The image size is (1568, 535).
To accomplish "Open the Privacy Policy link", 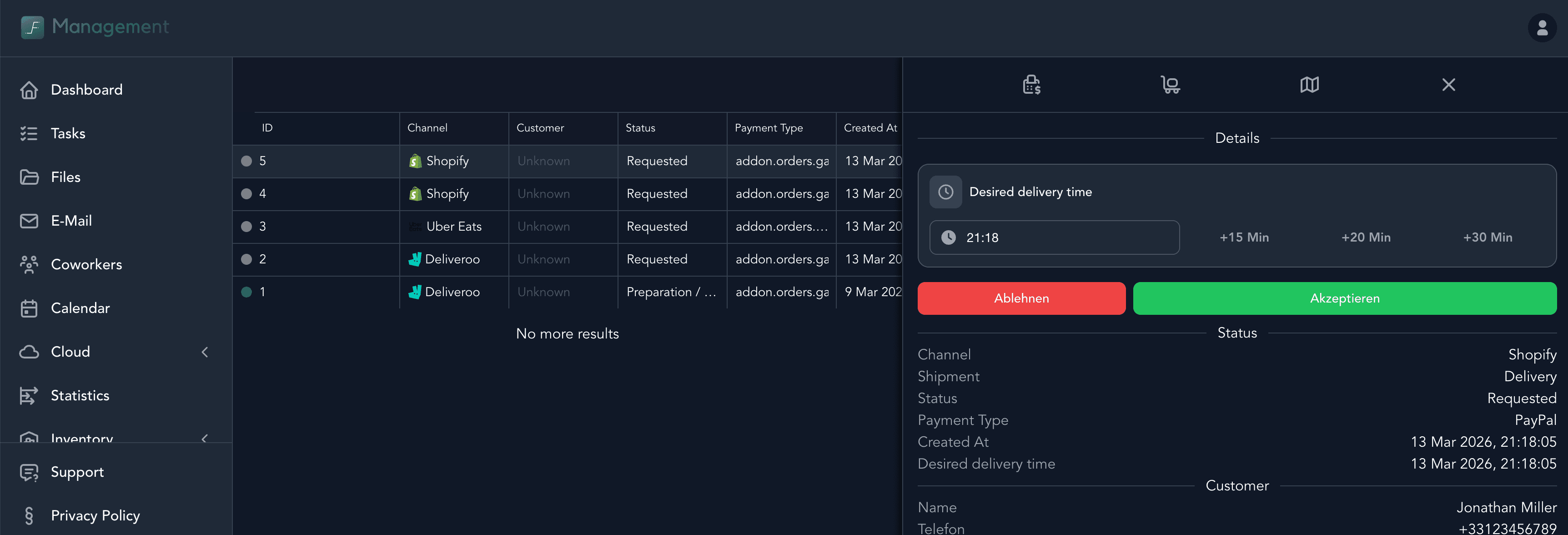I will tap(116, 516).
